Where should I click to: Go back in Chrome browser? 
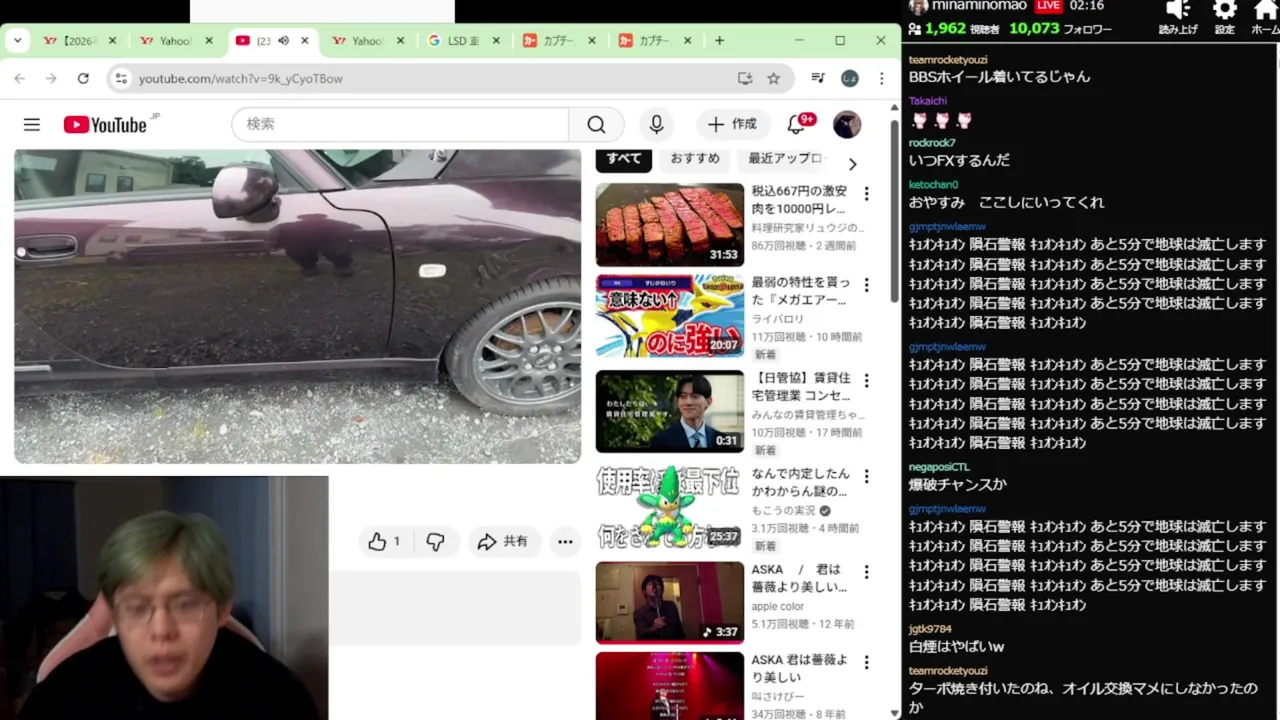(20, 78)
